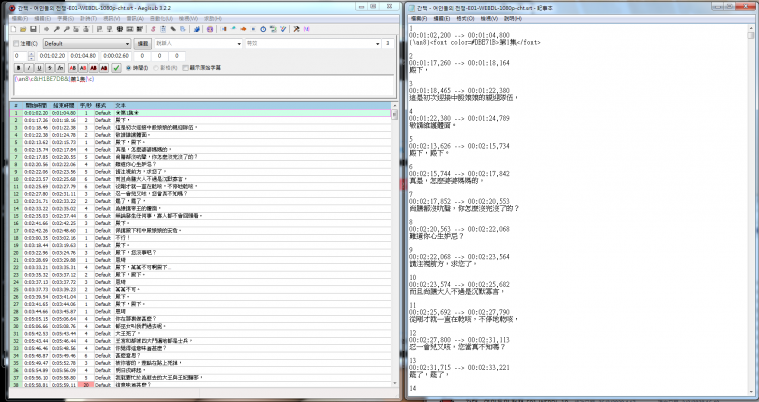Click the end time field 0:01:04.80
This screenshot has height=402, width=759.
click(83, 56)
